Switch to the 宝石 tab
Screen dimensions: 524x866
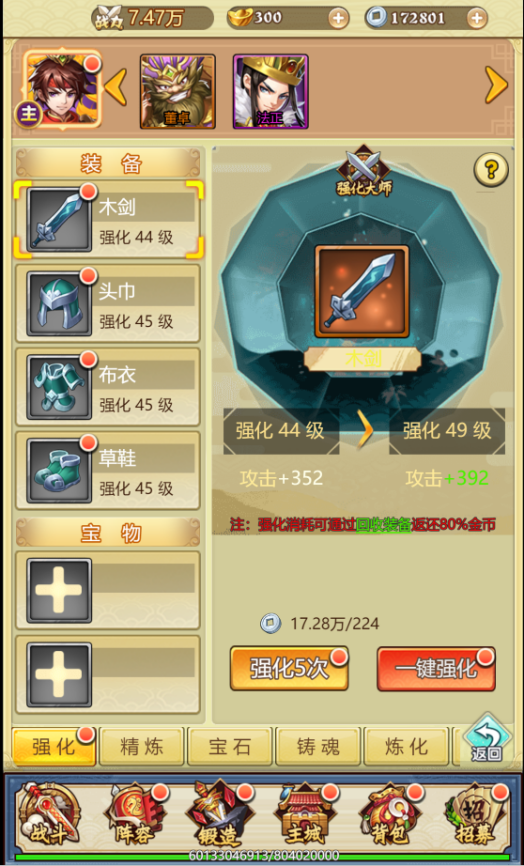230,747
